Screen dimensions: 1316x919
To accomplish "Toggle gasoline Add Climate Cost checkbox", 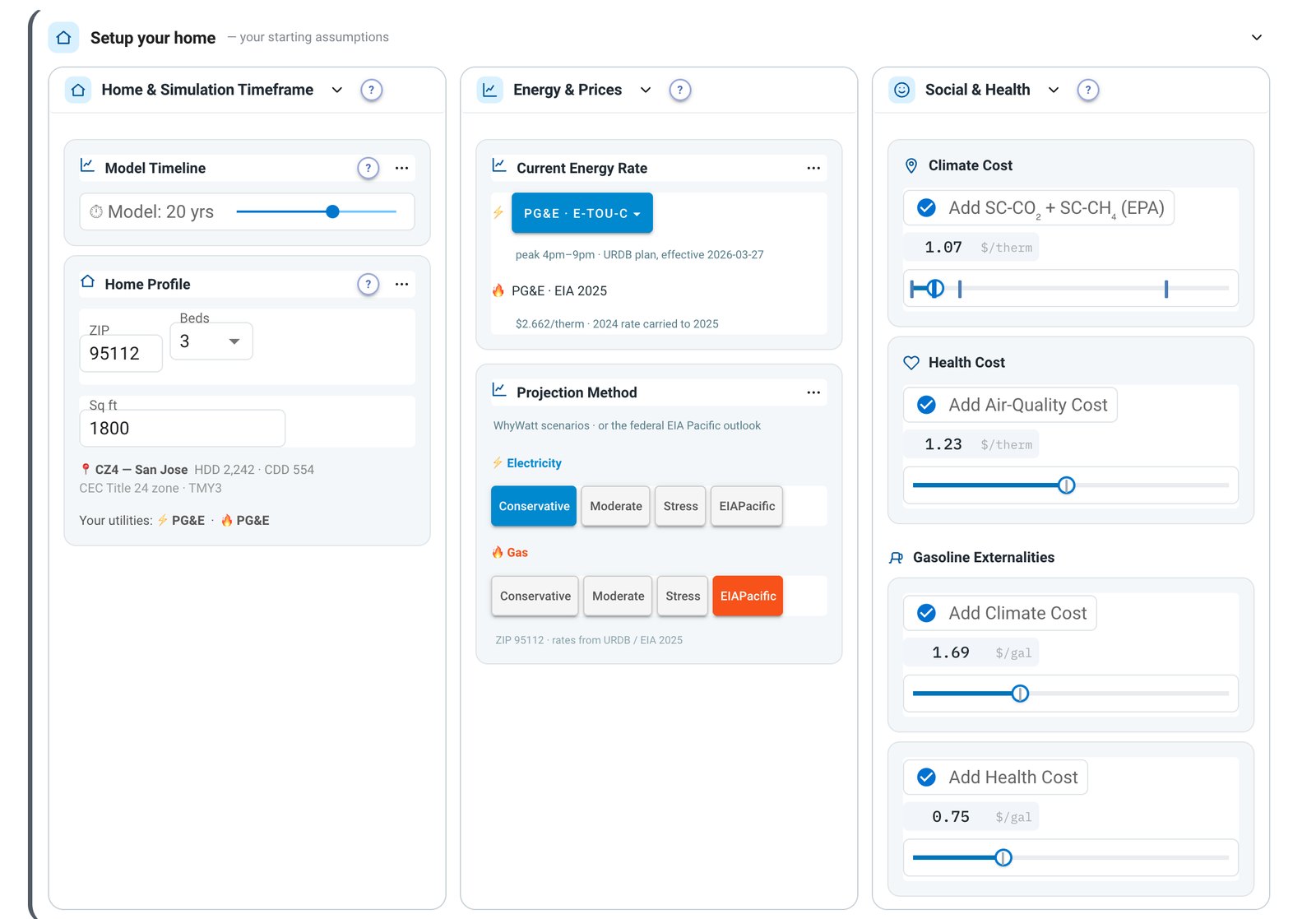I will tap(926, 613).
